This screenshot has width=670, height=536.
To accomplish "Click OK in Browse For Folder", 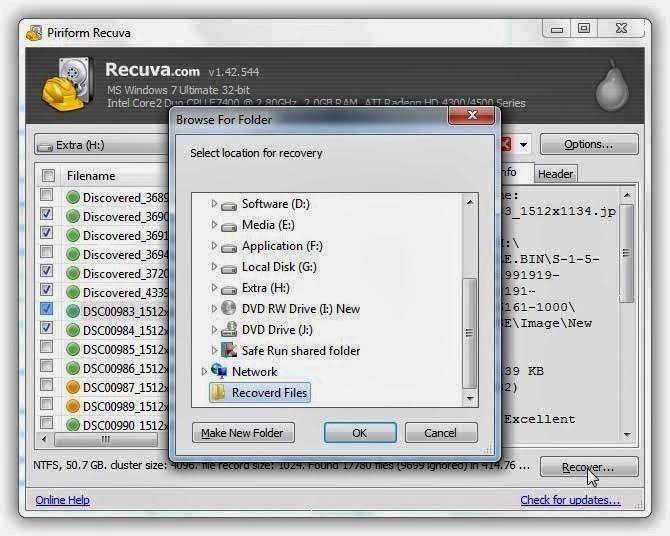I will point(360,433).
